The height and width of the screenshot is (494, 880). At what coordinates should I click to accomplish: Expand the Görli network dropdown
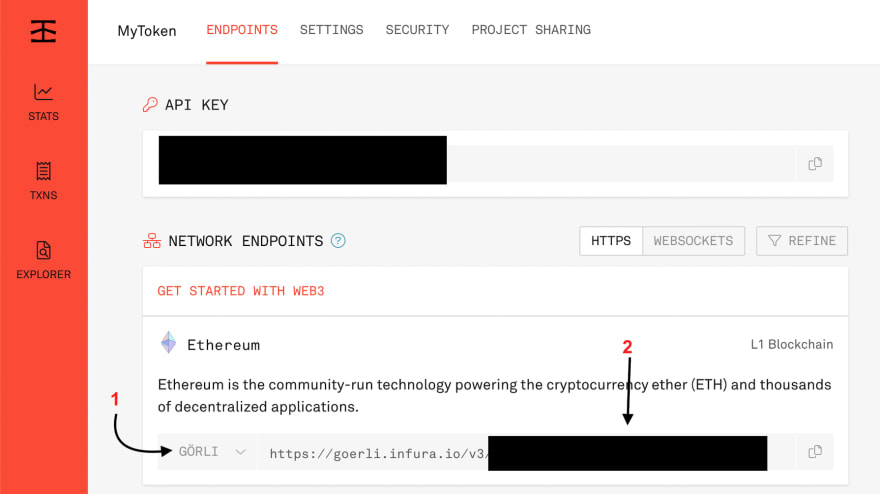point(212,452)
